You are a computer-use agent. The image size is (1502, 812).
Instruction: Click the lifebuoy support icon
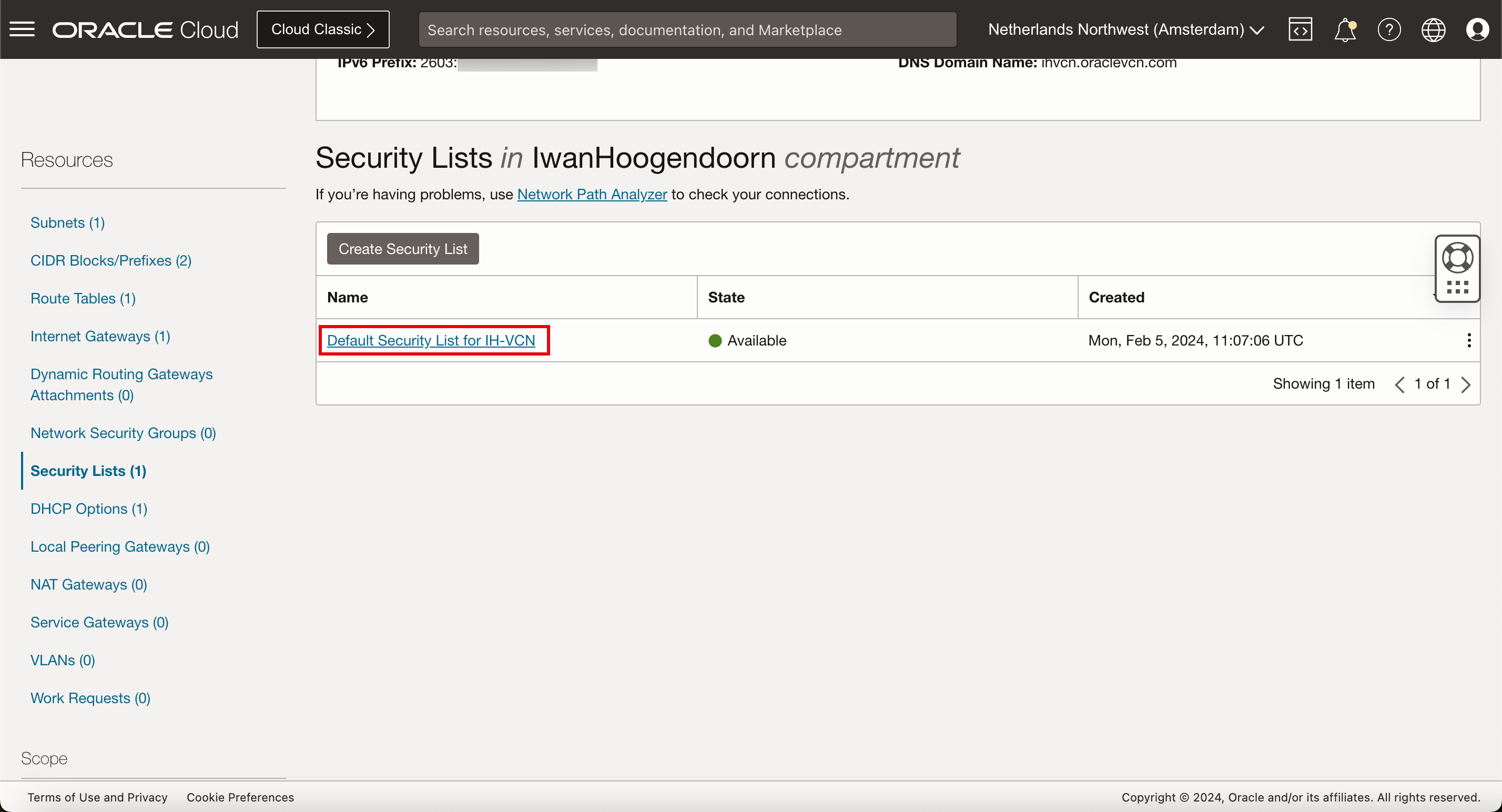pyautogui.click(x=1457, y=258)
